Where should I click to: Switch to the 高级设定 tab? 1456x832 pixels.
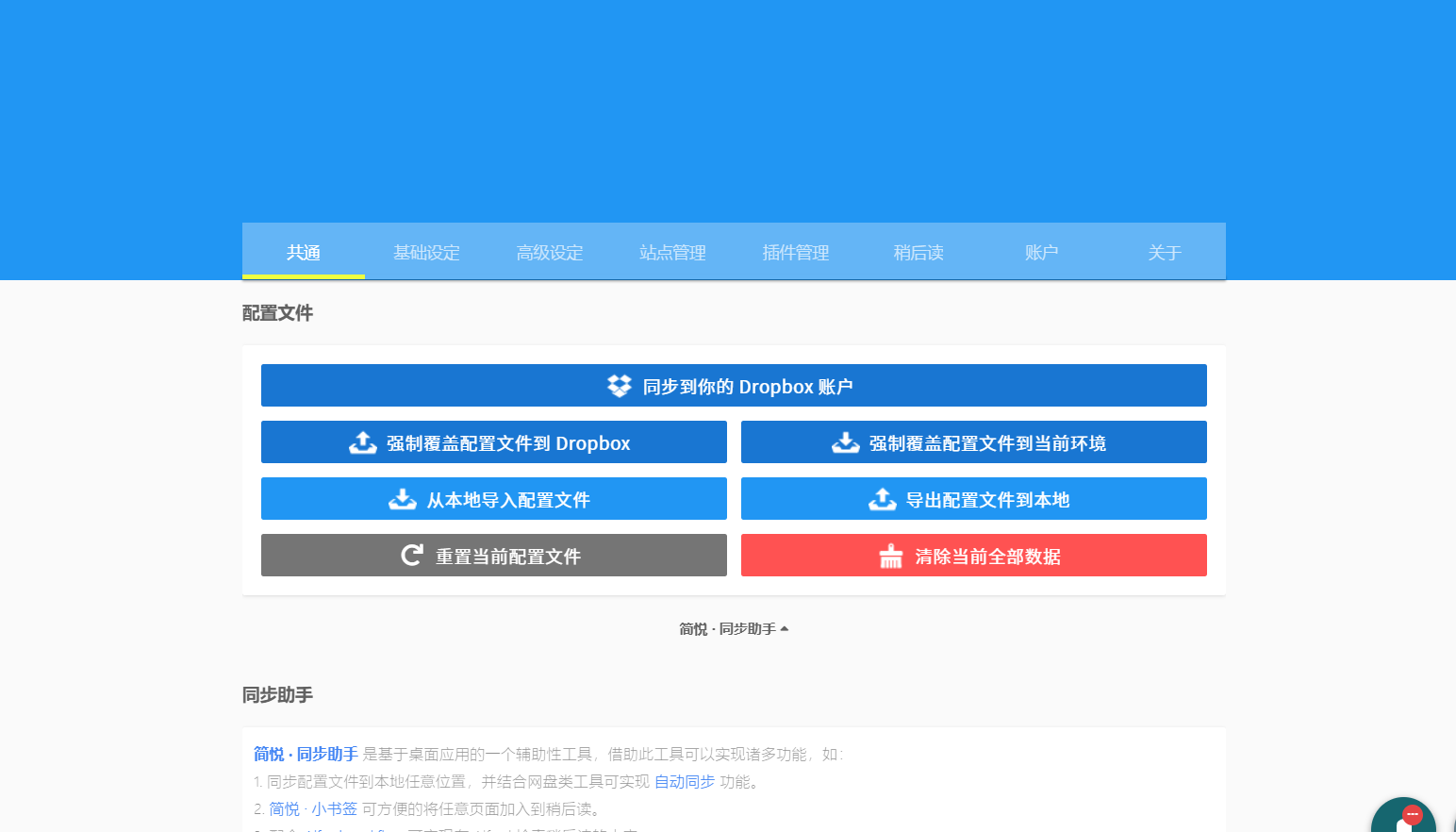[x=550, y=252]
